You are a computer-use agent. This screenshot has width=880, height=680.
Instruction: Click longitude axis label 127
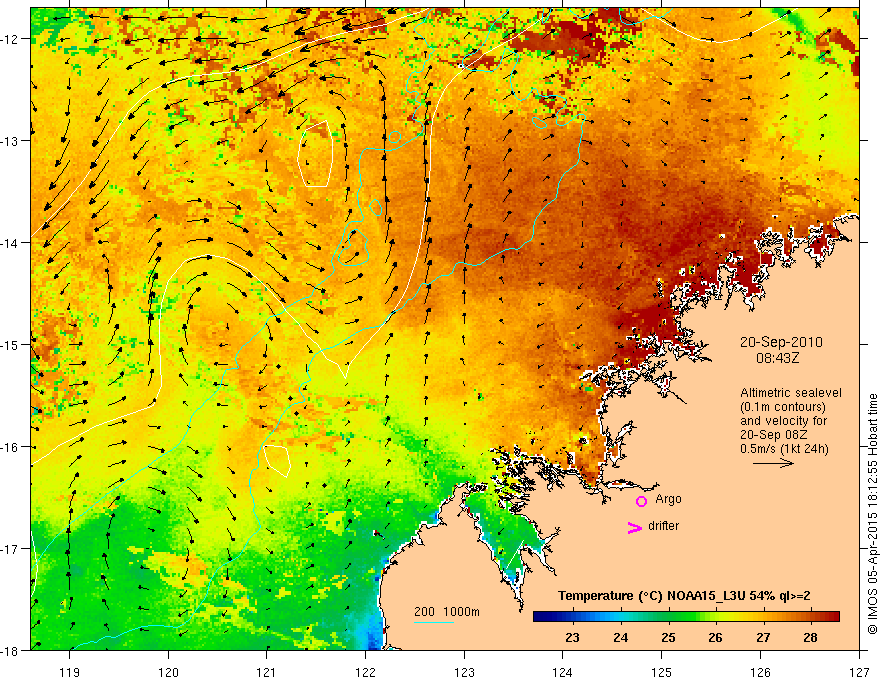(x=859, y=672)
